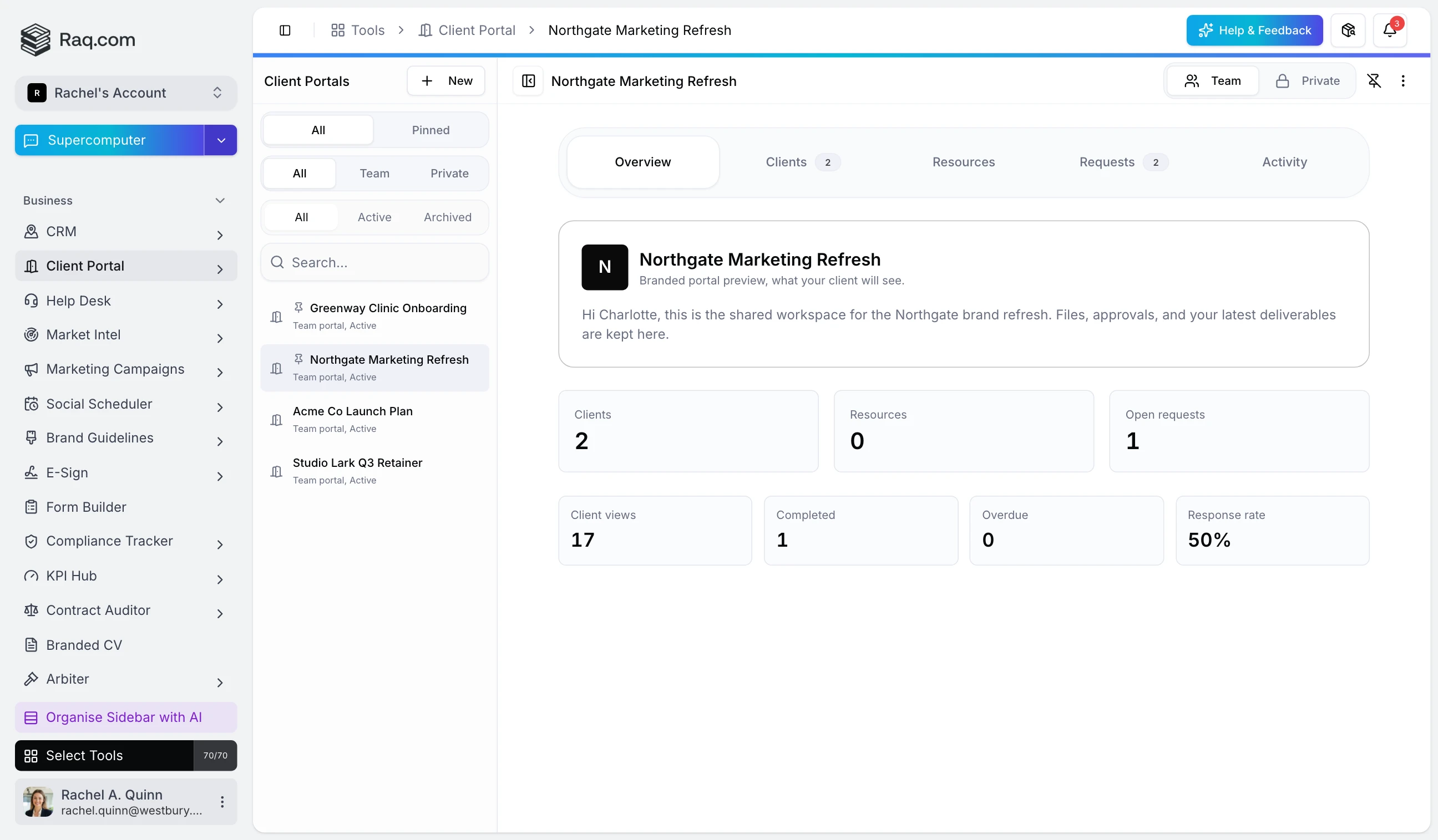Click the Help Desk headset icon

32,301
